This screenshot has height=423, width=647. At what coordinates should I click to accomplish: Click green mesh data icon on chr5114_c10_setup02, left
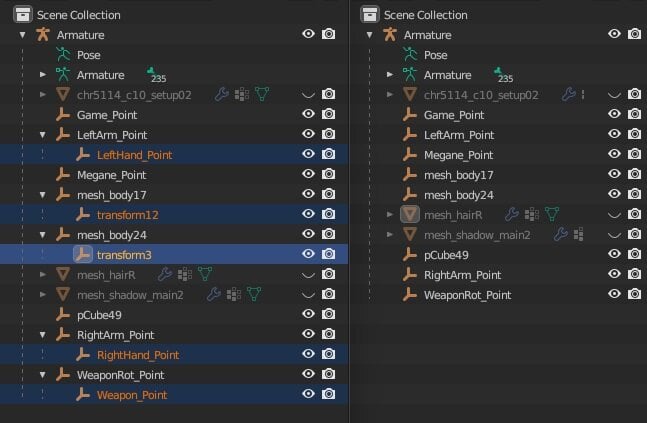(262, 95)
